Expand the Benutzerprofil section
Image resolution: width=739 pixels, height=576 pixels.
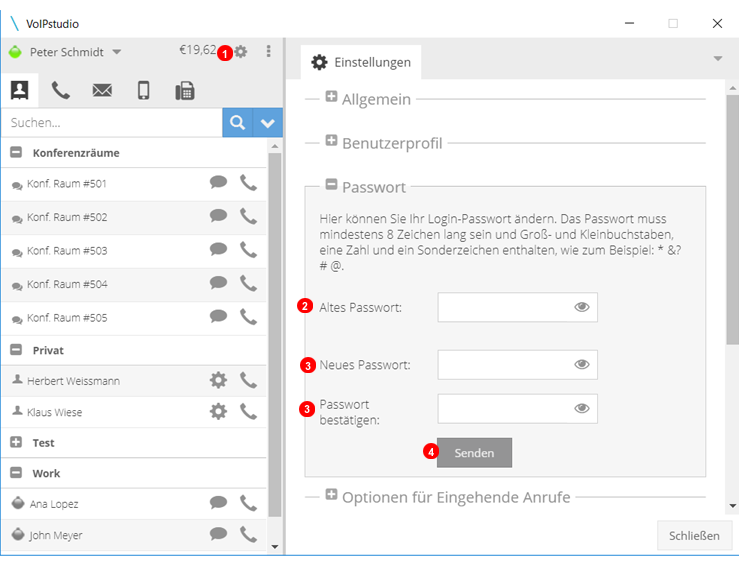click(331, 140)
